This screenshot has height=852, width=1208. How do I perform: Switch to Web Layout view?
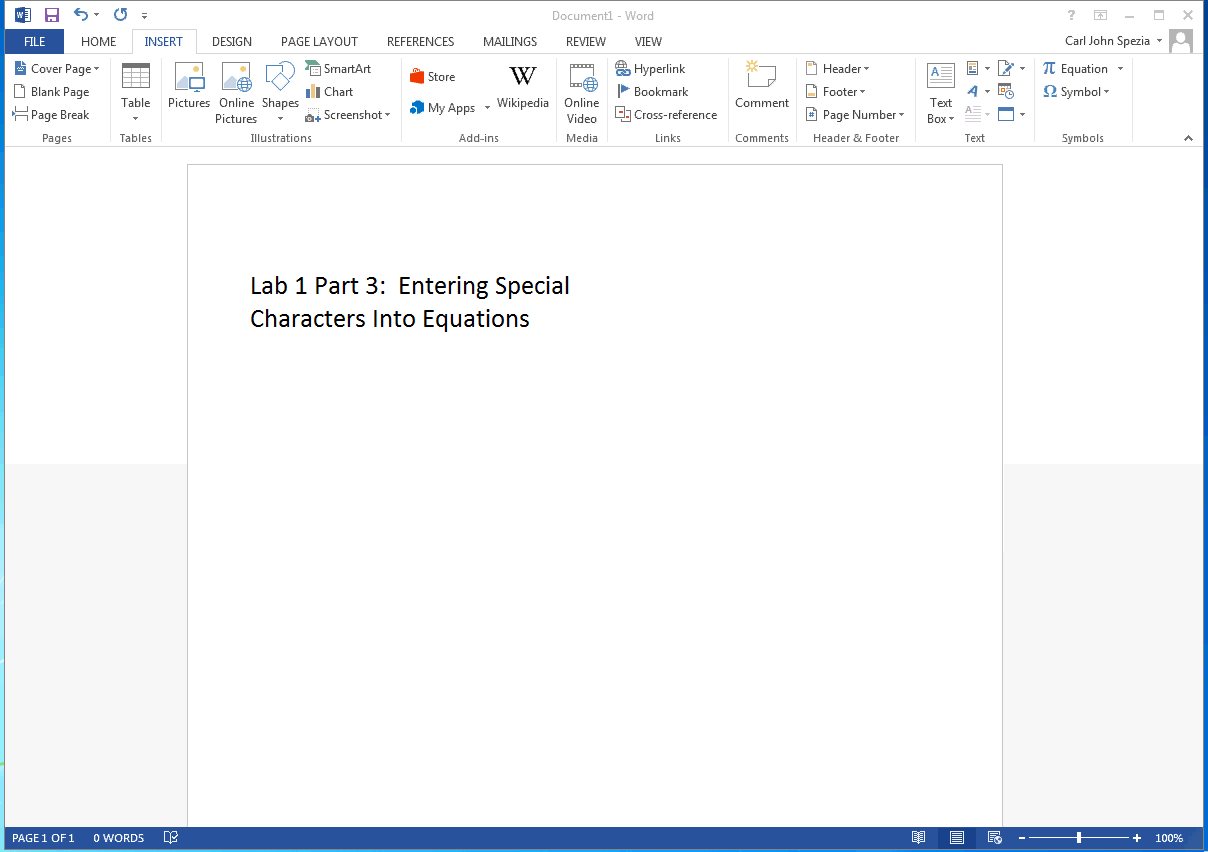pos(994,838)
